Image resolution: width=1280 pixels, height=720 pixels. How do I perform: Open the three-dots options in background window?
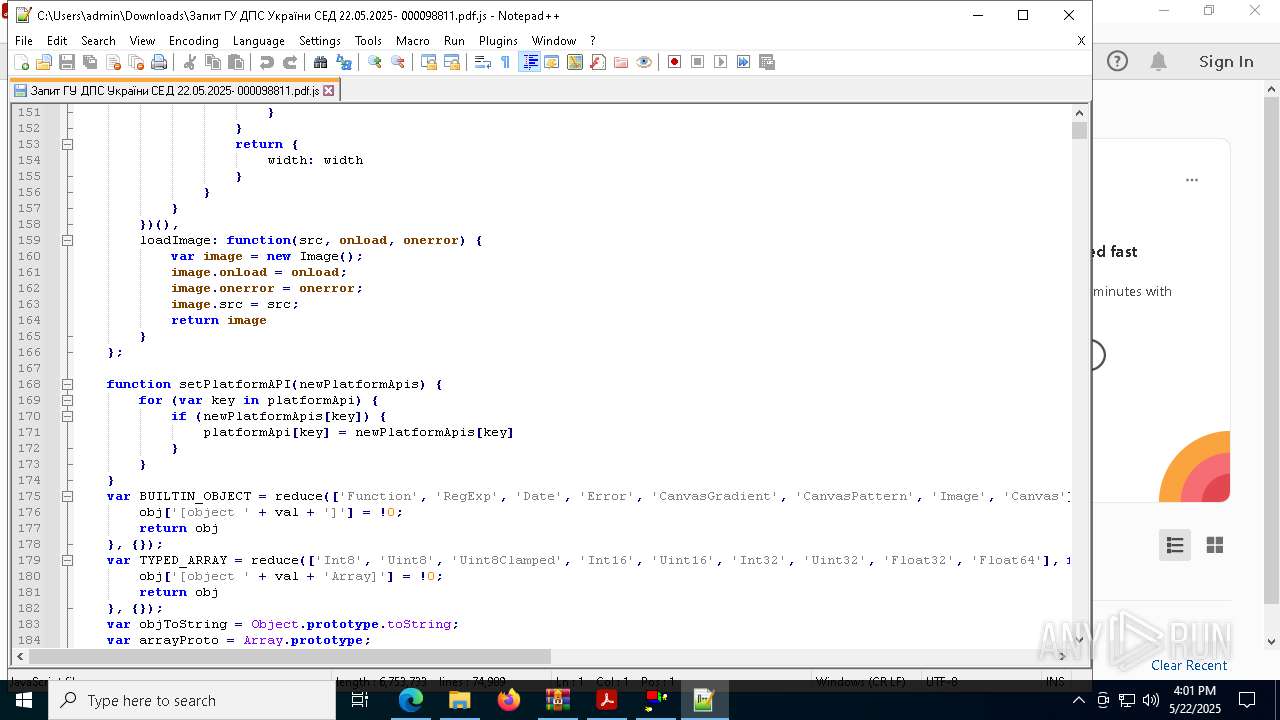coord(1192,180)
